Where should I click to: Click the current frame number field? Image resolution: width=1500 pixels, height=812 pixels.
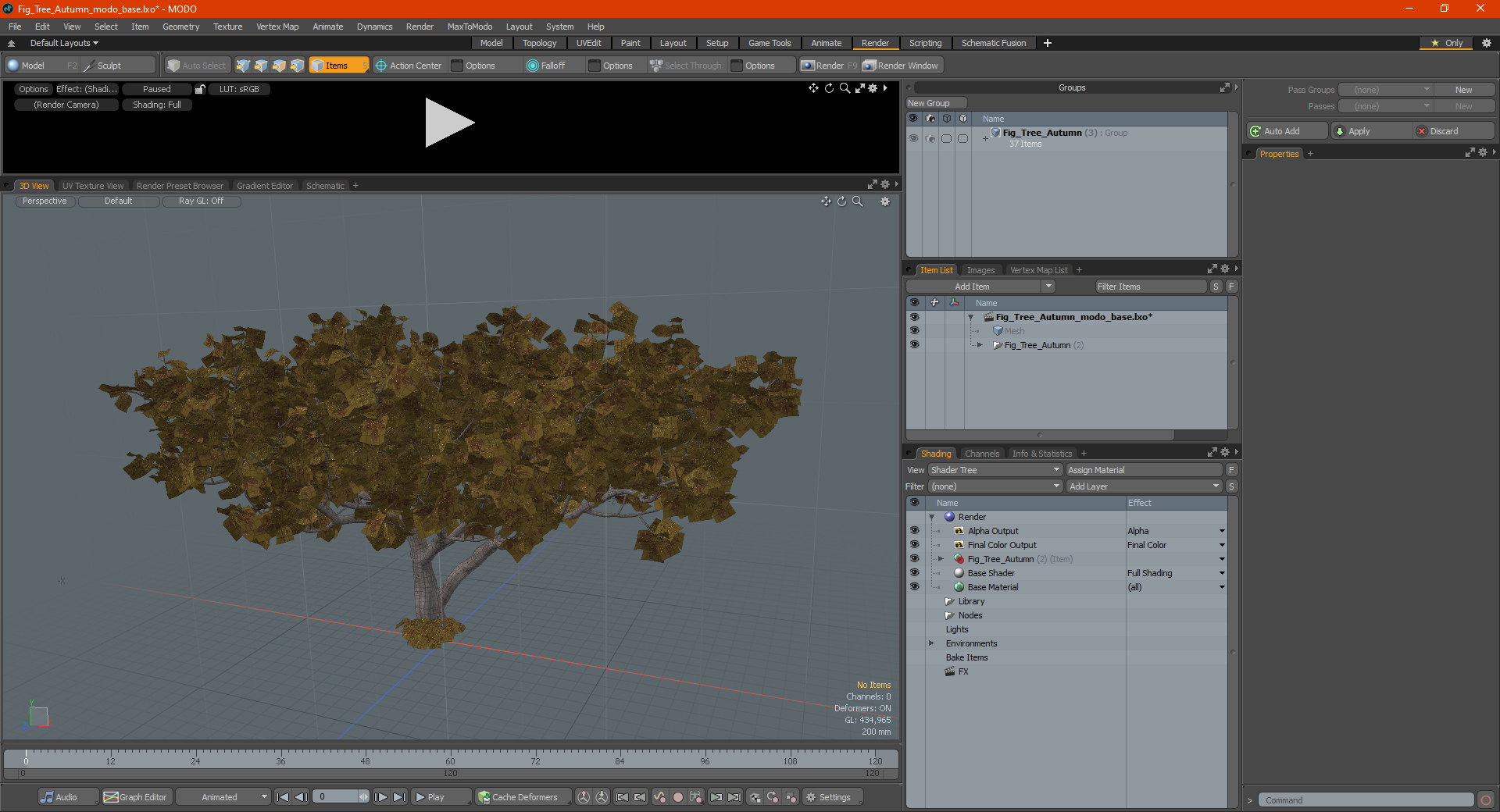point(337,797)
